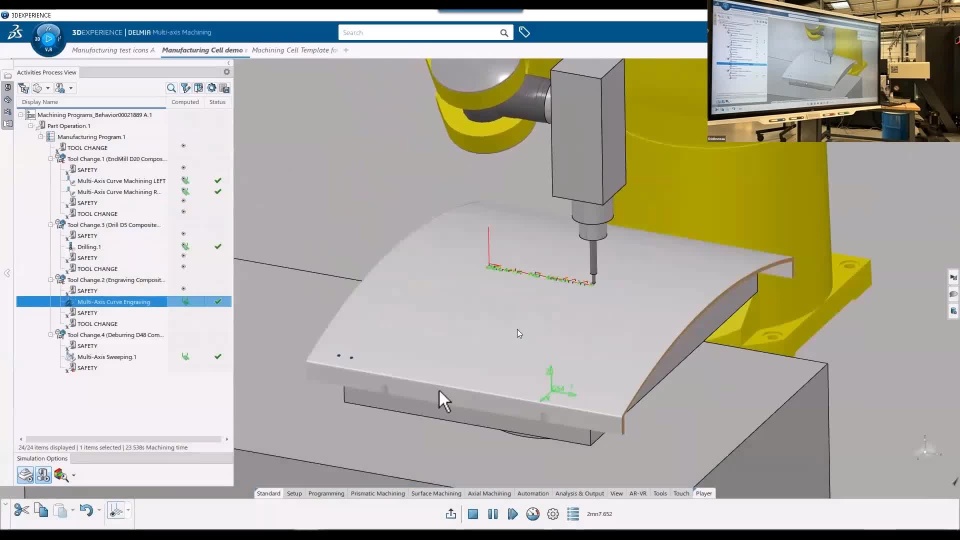960x540 pixels.
Task: Open the Programming toolbar tab
Action: click(x=326, y=493)
